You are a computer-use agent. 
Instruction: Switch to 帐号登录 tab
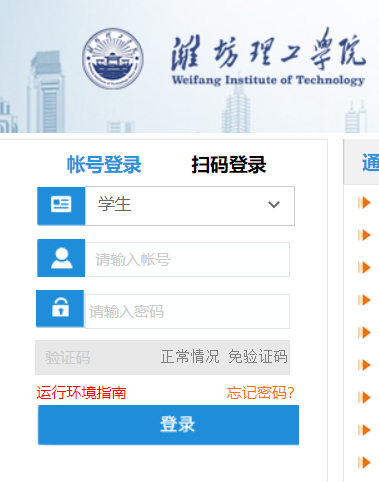104,164
